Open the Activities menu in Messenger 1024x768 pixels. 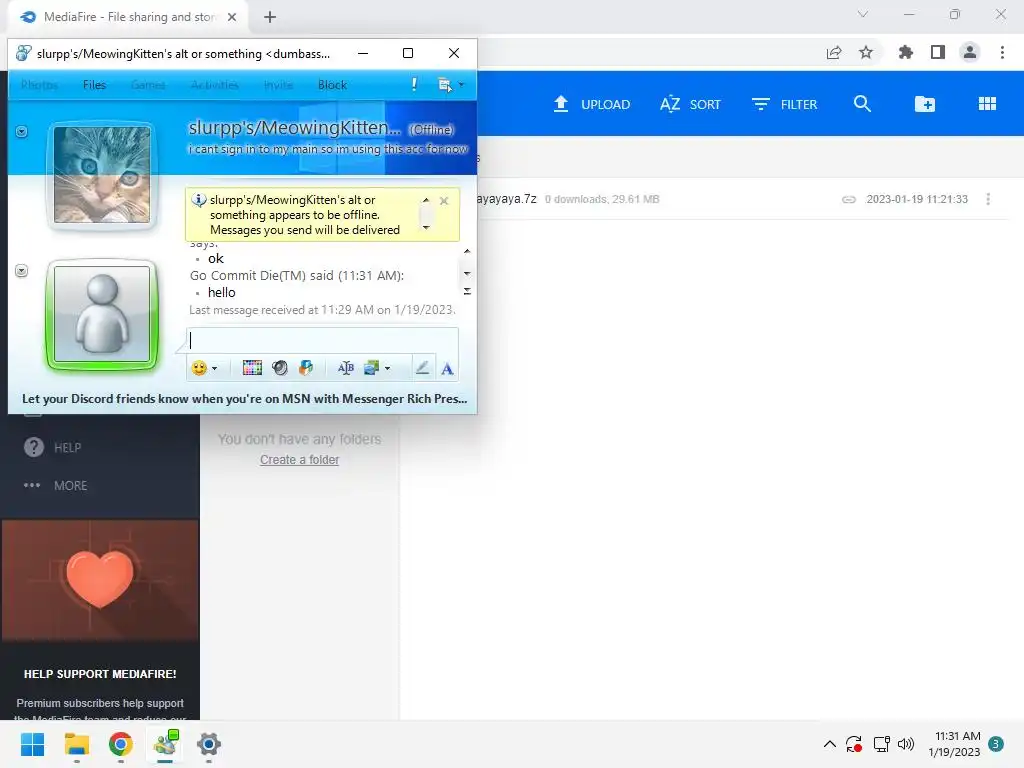point(215,85)
